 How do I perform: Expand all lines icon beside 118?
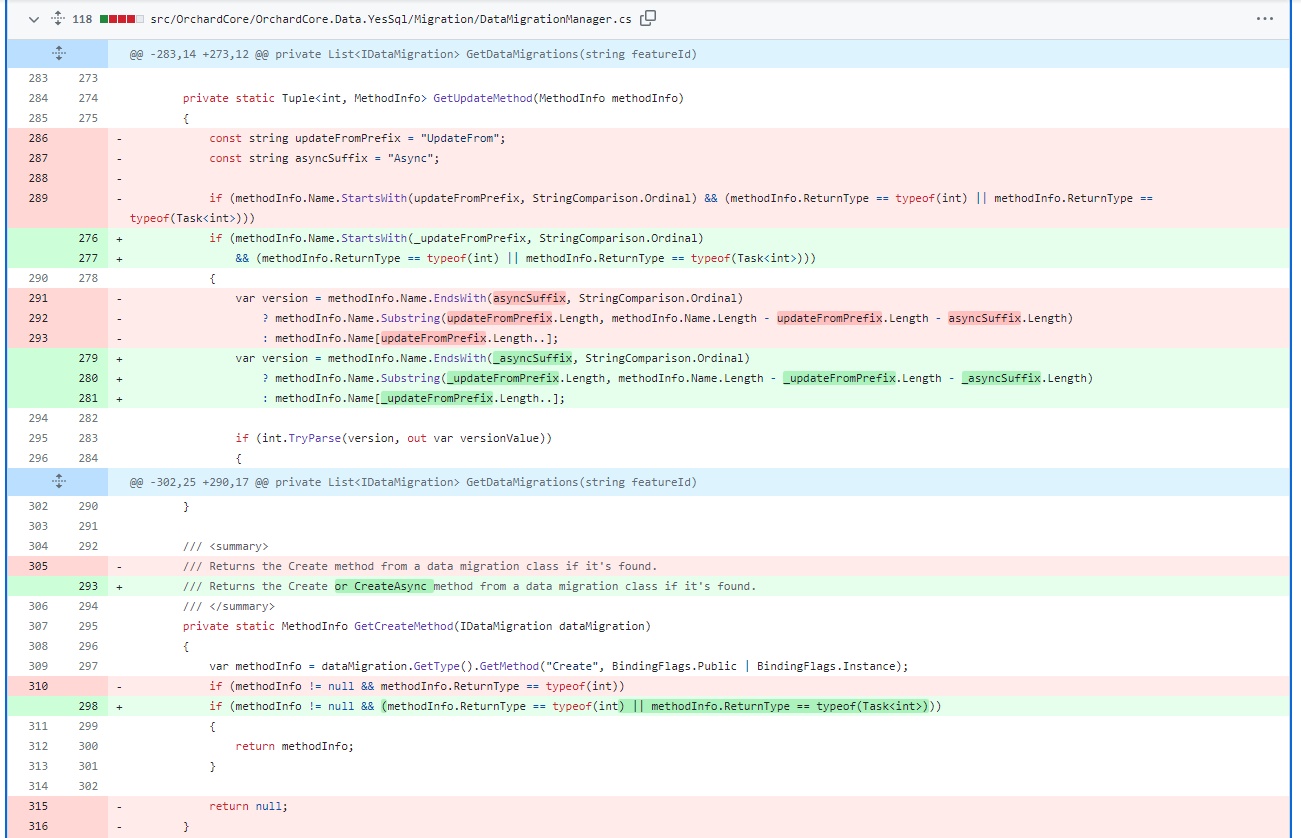(58, 19)
